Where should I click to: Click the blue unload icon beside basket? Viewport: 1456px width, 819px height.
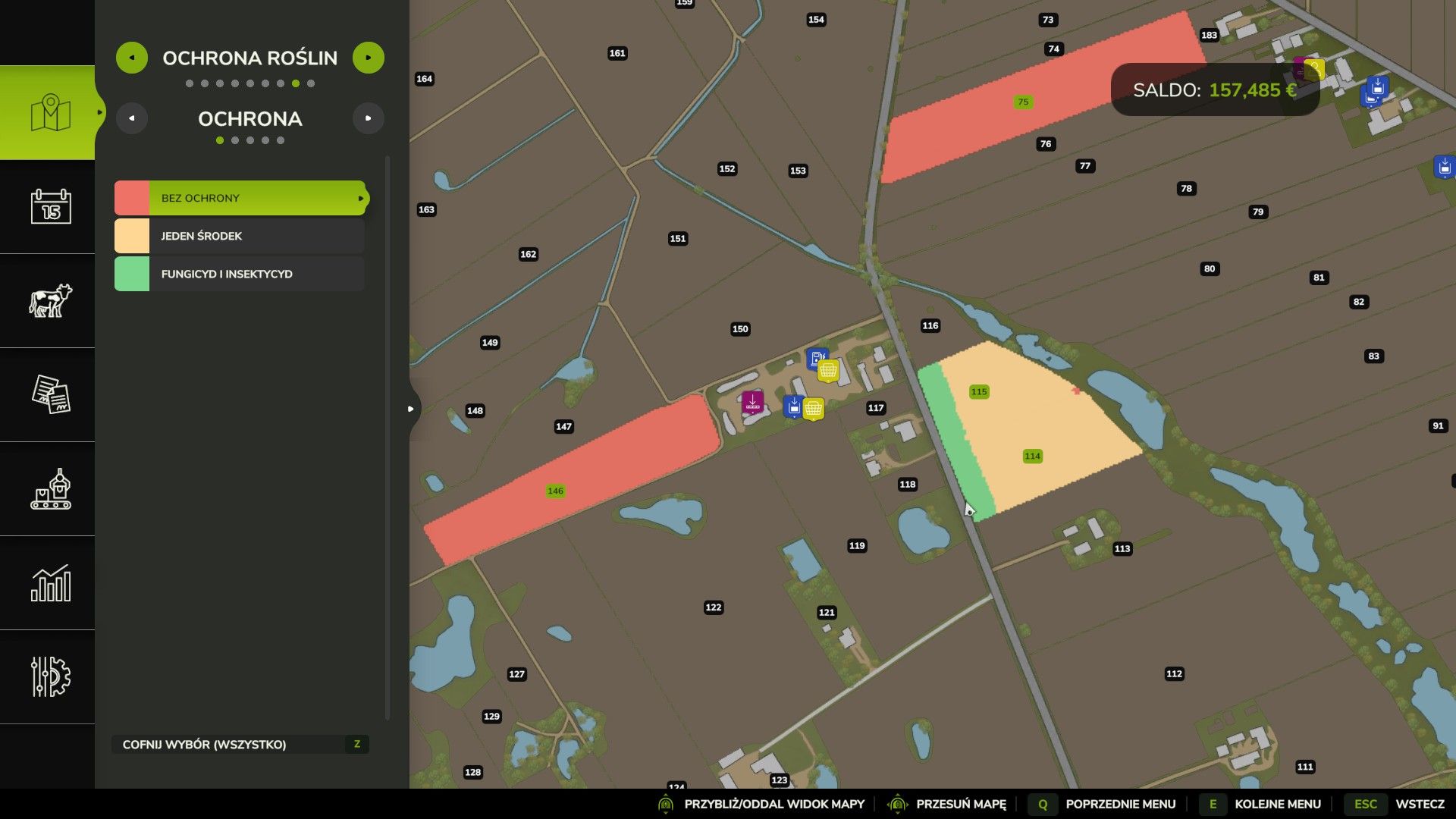[x=793, y=406]
